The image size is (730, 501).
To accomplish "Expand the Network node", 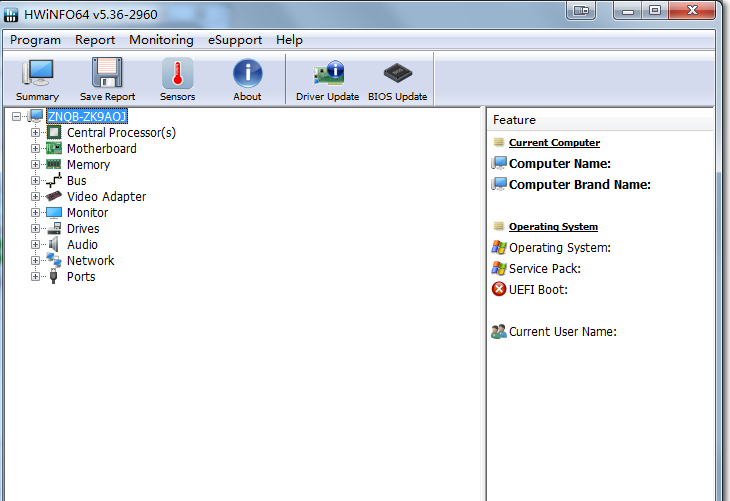I will click(35, 260).
